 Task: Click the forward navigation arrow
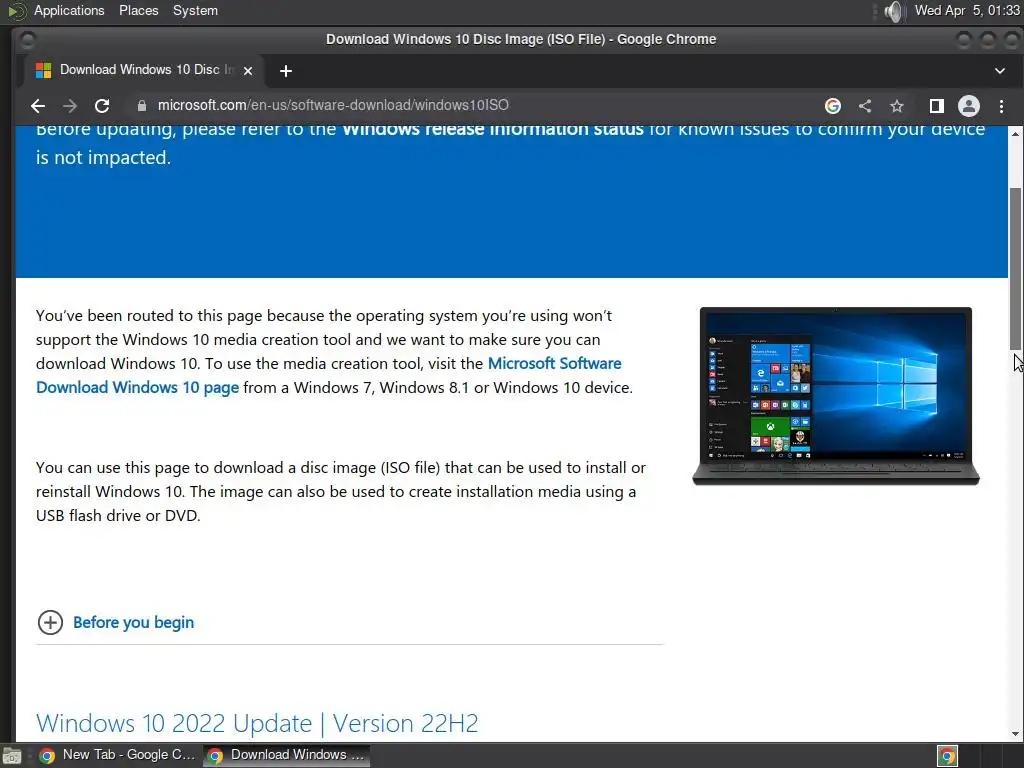(x=70, y=106)
